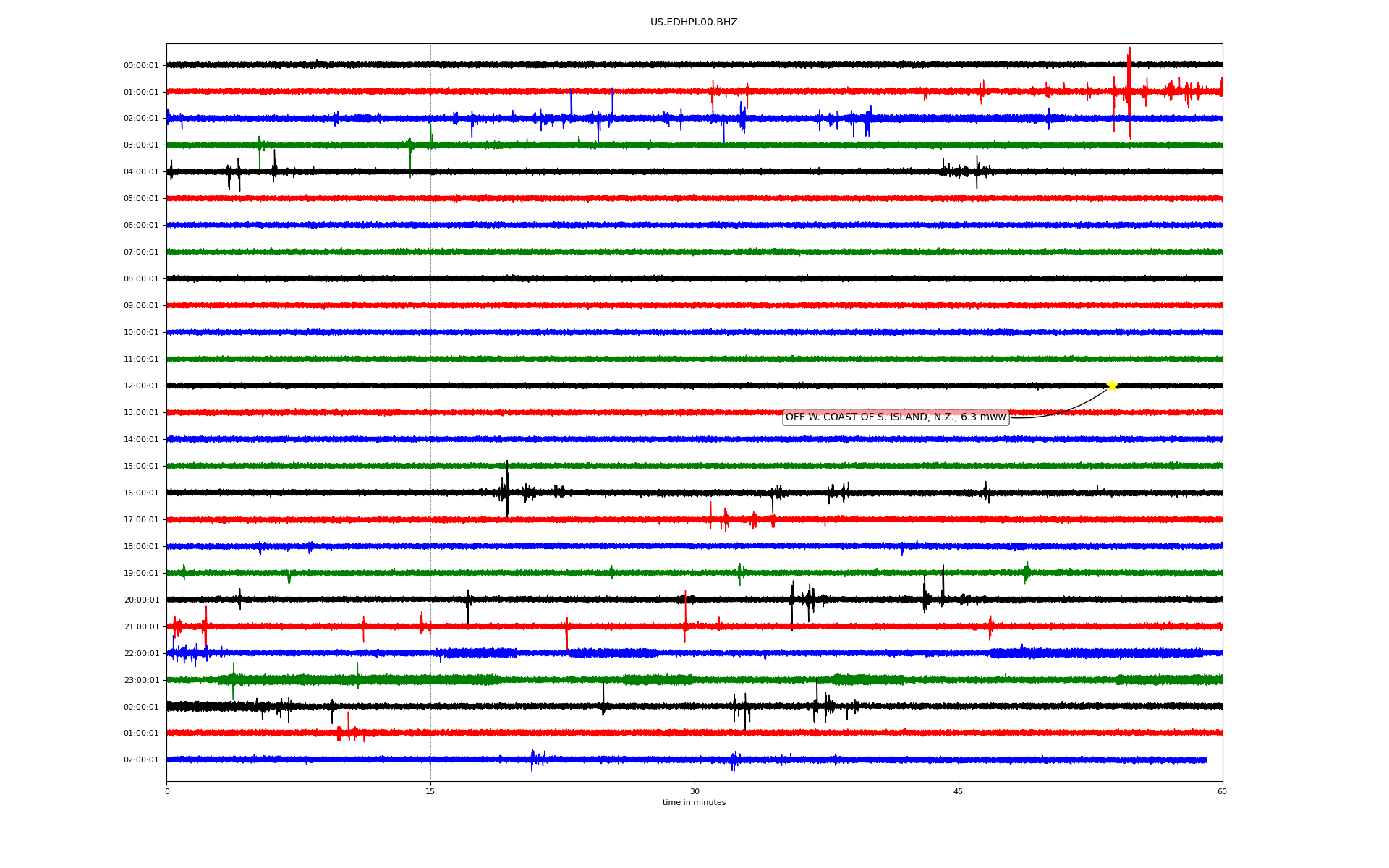Click the 10:00:01 time label
Image resolution: width=1389 pixels, height=868 pixels.
[141, 333]
